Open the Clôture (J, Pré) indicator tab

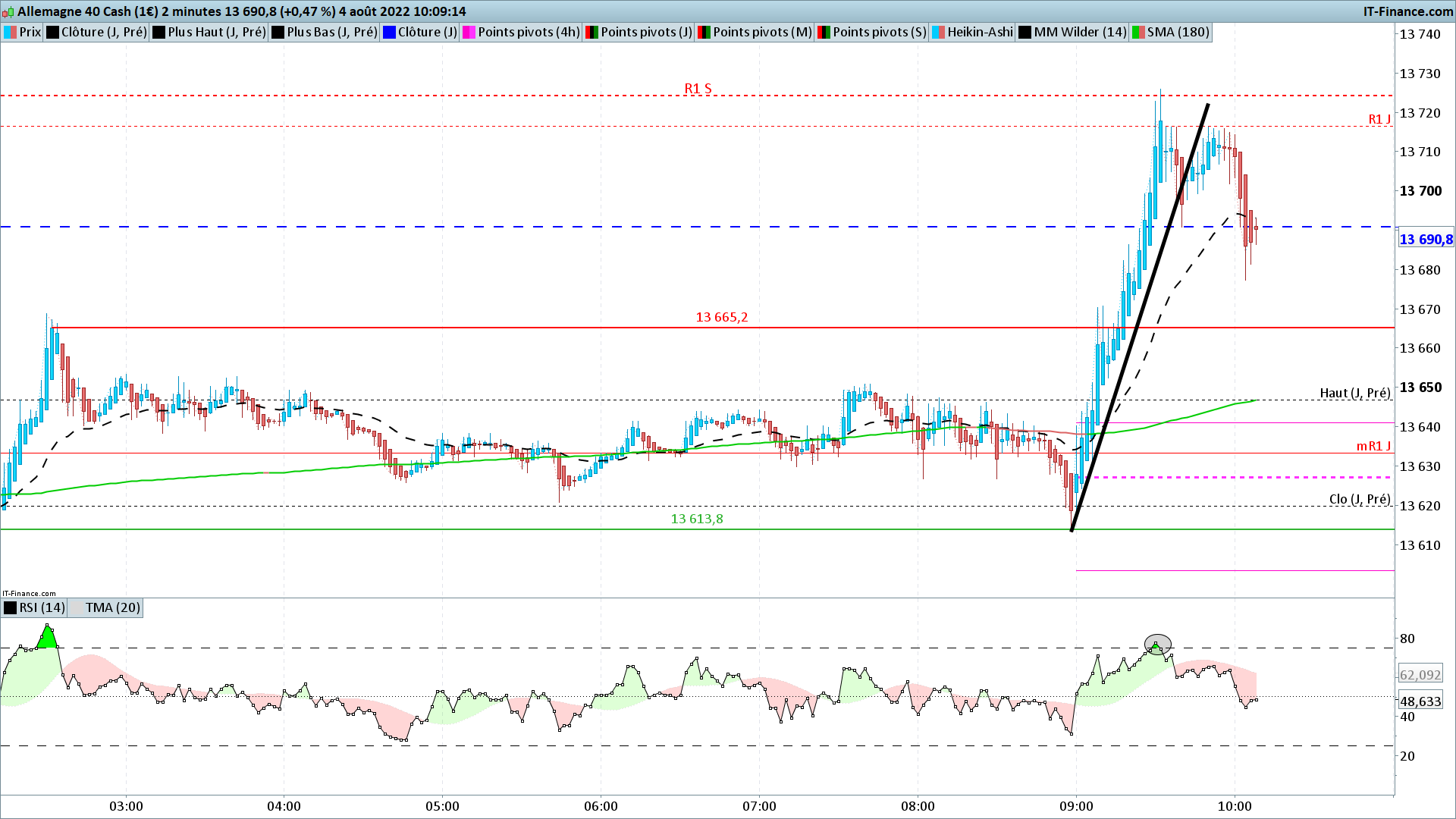103,32
